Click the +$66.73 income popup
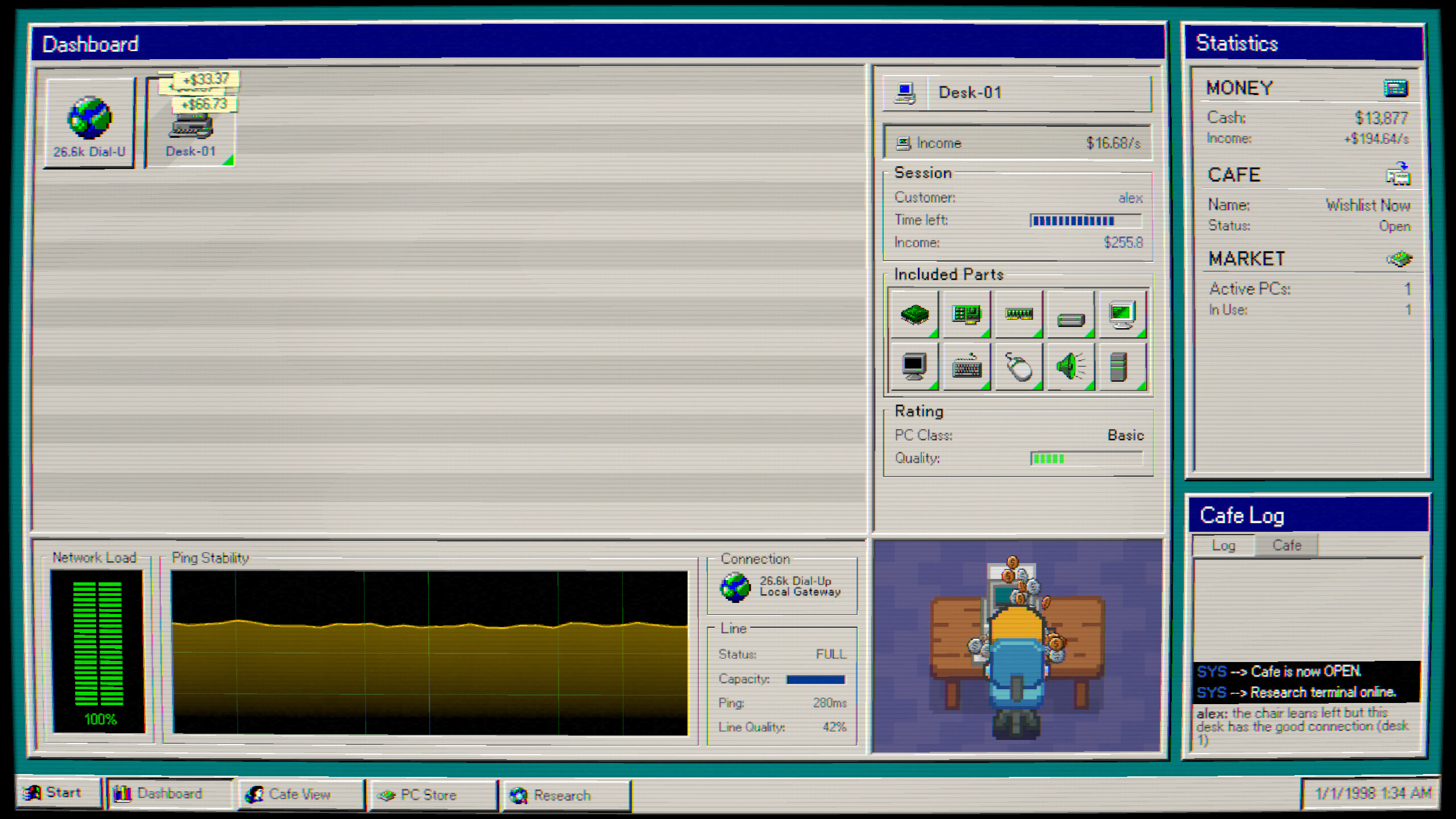The height and width of the screenshot is (819, 1456). [x=204, y=104]
